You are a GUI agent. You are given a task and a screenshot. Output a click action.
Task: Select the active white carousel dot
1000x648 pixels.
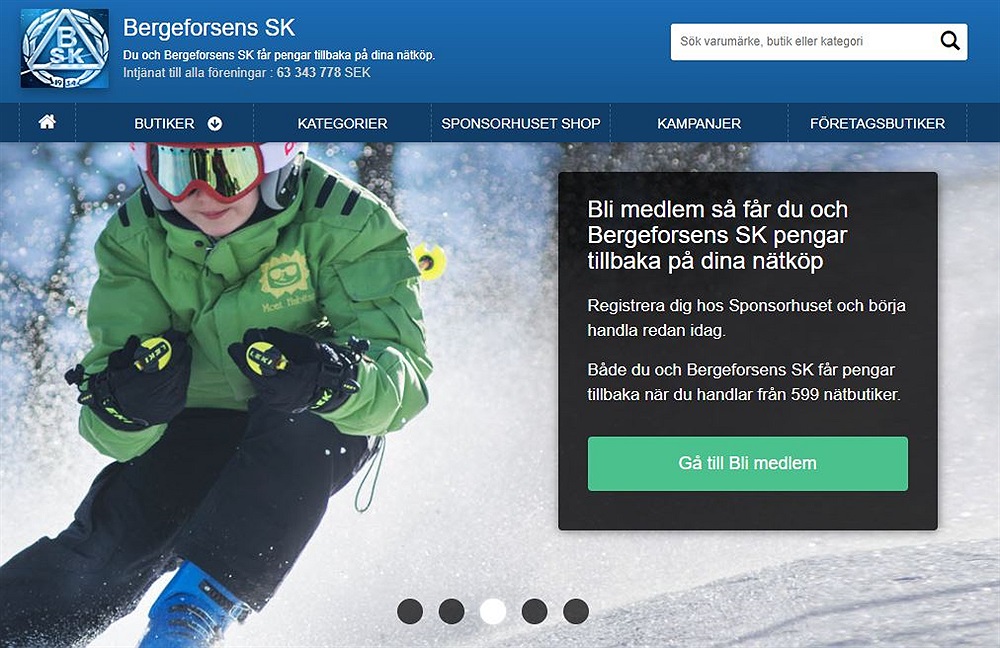pos(493,611)
